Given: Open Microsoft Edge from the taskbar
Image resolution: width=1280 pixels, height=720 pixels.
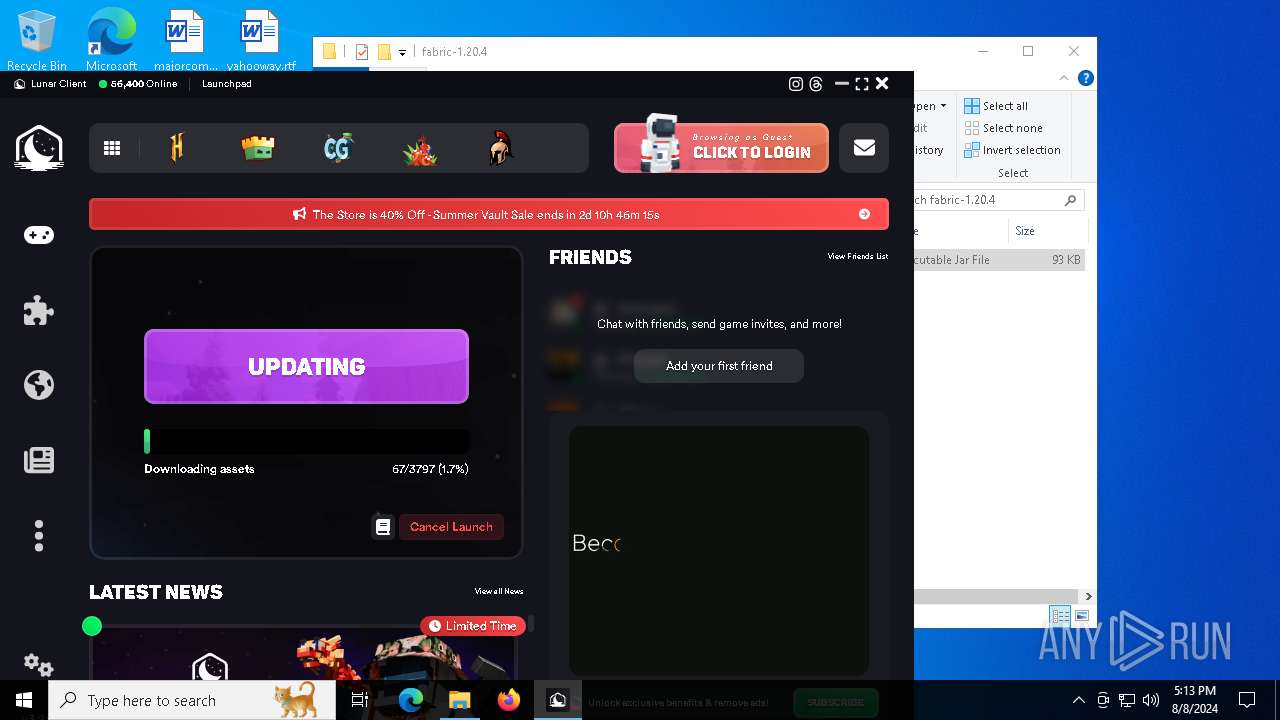Looking at the screenshot, I should 411,700.
